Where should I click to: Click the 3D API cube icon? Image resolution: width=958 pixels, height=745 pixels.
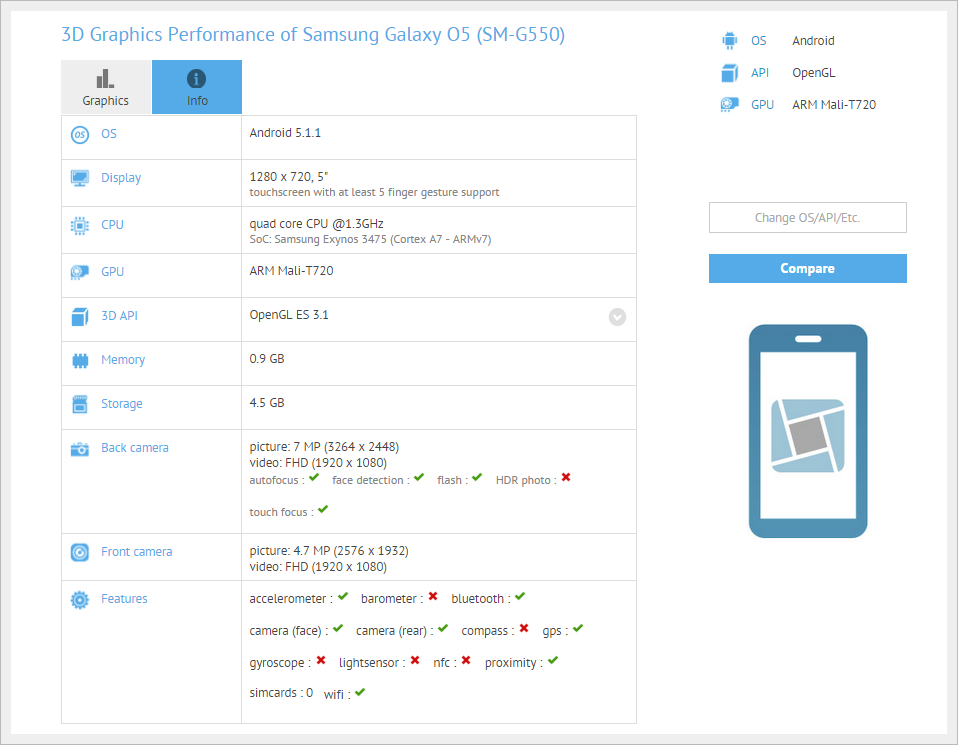point(80,317)
